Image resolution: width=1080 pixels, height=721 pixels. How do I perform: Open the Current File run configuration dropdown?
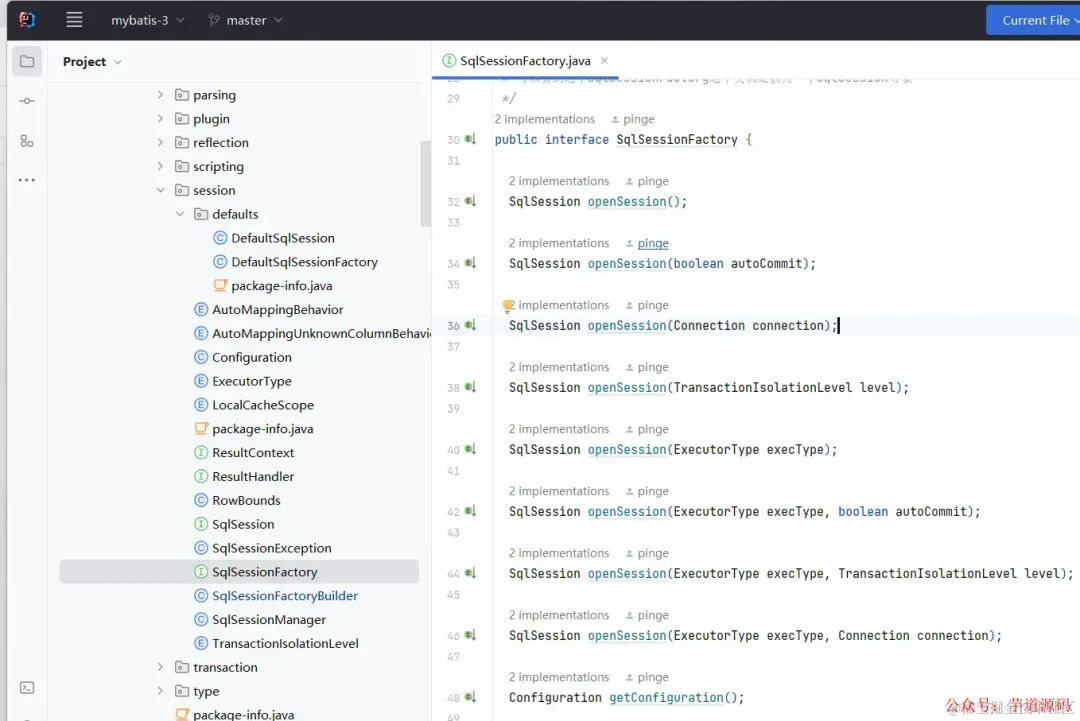click(x=1036, y=21)
